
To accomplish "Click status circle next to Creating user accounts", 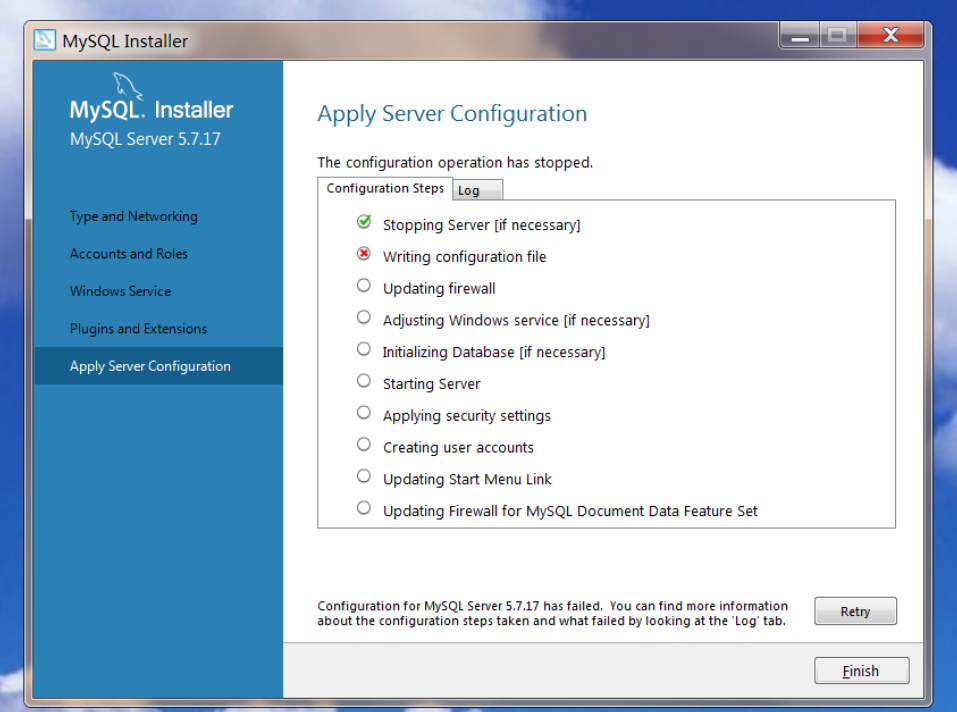I will [364, 444].
